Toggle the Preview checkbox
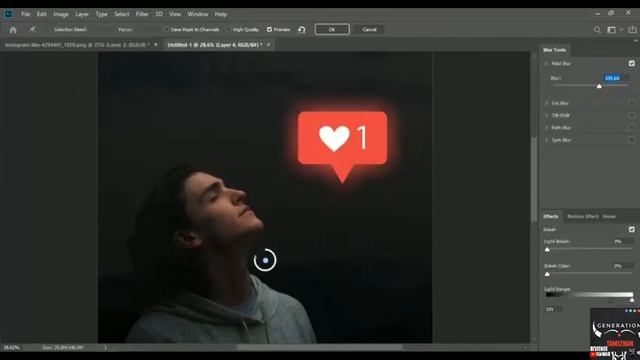The image size is (640, 360). click(x=269, y=29)
